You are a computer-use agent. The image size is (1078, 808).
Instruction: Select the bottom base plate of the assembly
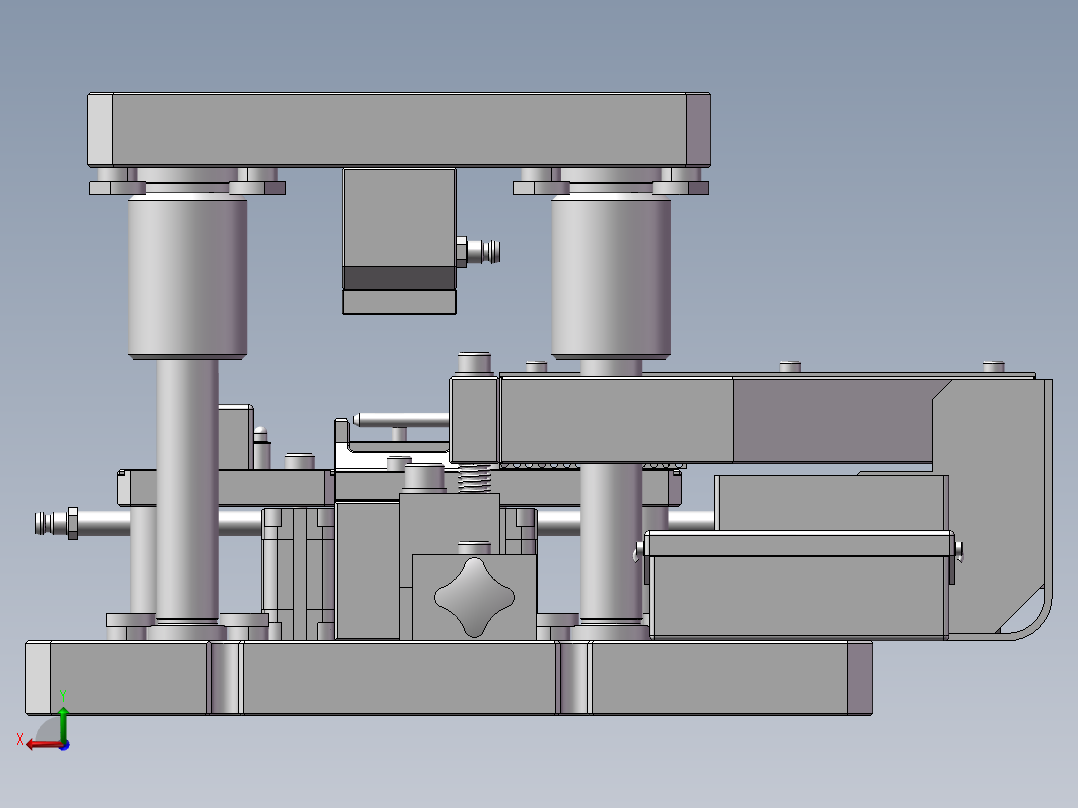[449, 678]
